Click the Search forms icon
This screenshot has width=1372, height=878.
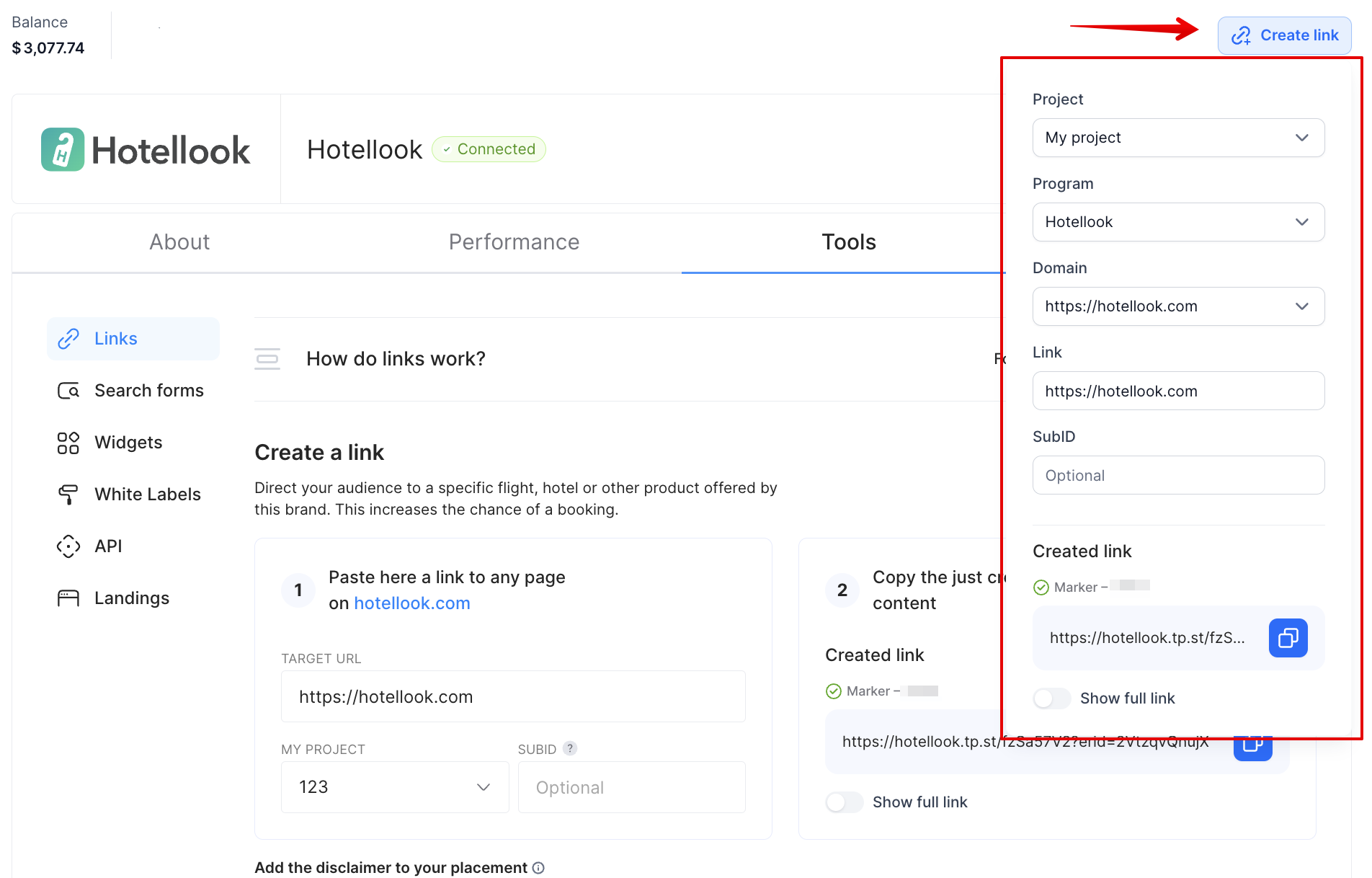click(x=68, y=391)
